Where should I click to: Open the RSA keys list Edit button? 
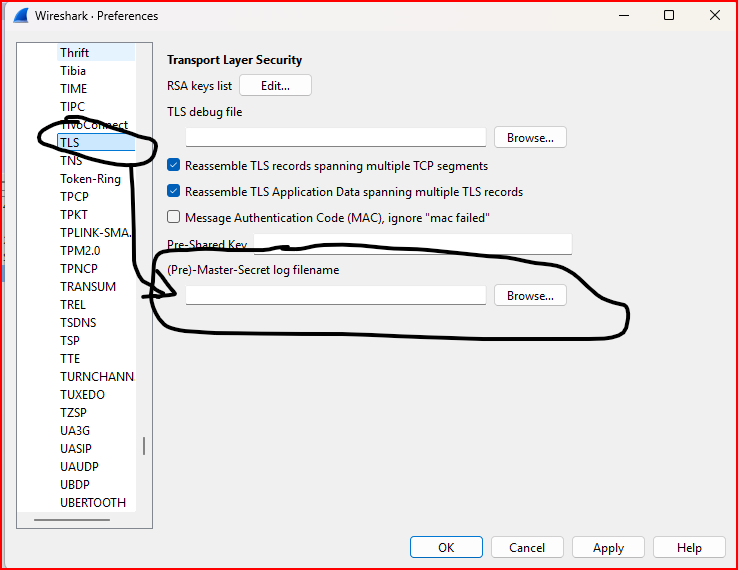pyautogui.click(x=275, y=86)
